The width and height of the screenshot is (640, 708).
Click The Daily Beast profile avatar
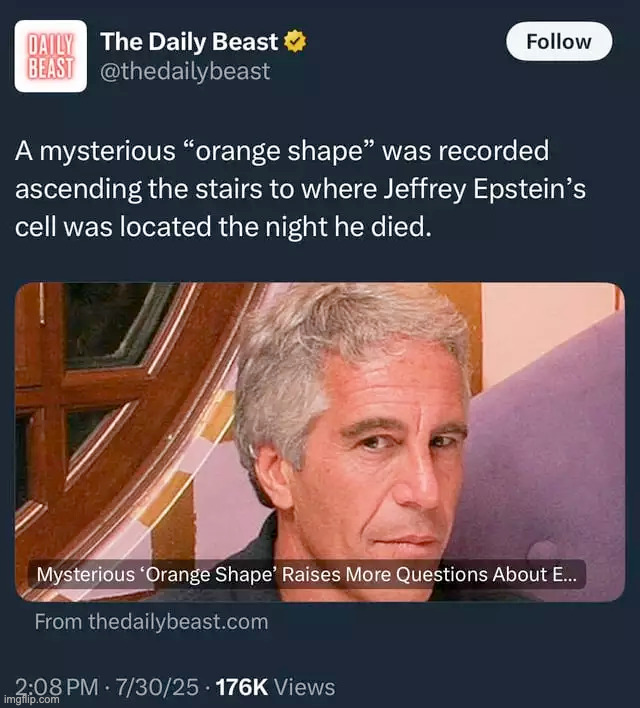point(51,56)
